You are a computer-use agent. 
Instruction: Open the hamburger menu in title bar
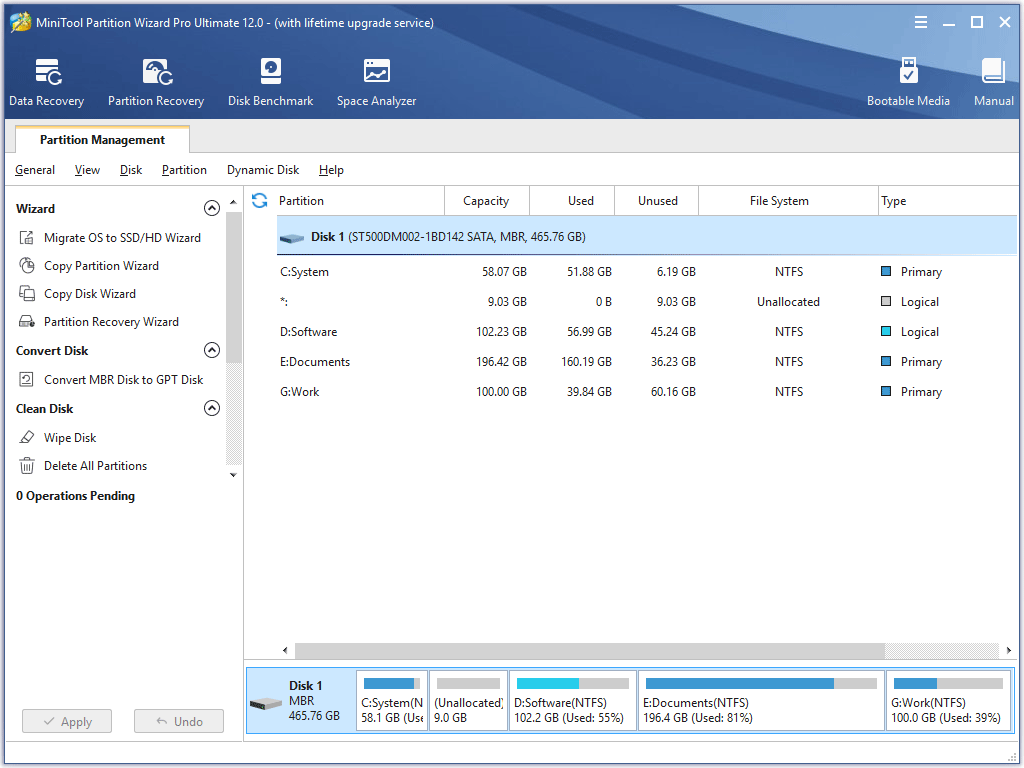coord(921,22)
